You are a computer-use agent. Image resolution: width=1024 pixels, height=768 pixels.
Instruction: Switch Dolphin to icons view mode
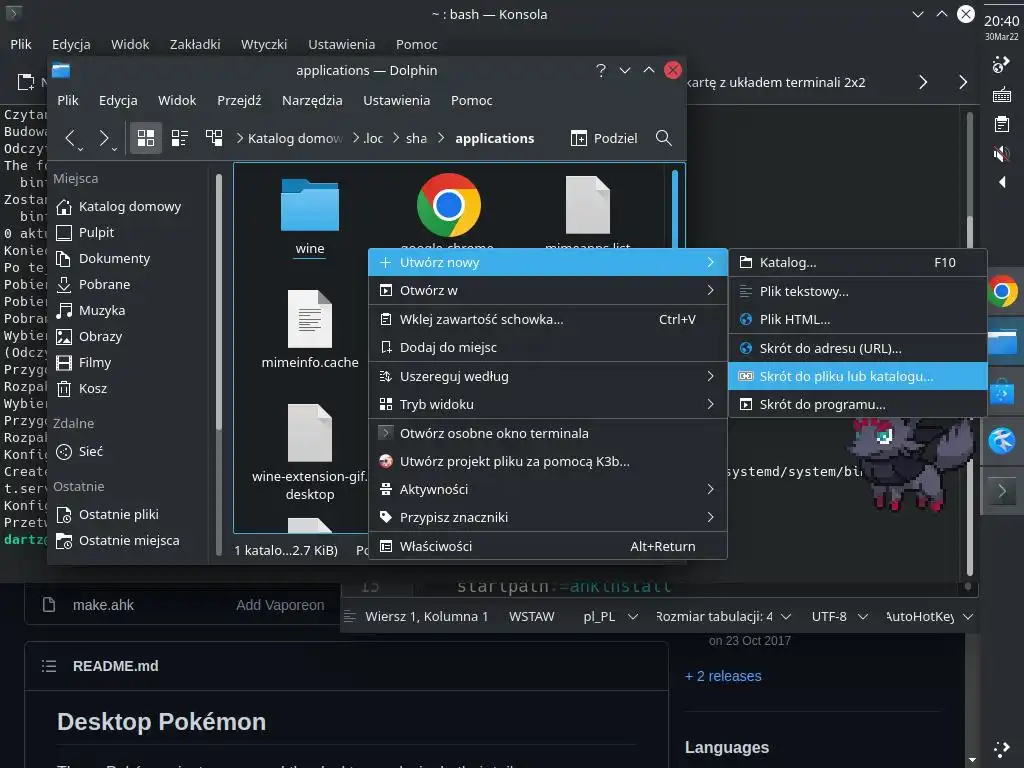[146, 138]
